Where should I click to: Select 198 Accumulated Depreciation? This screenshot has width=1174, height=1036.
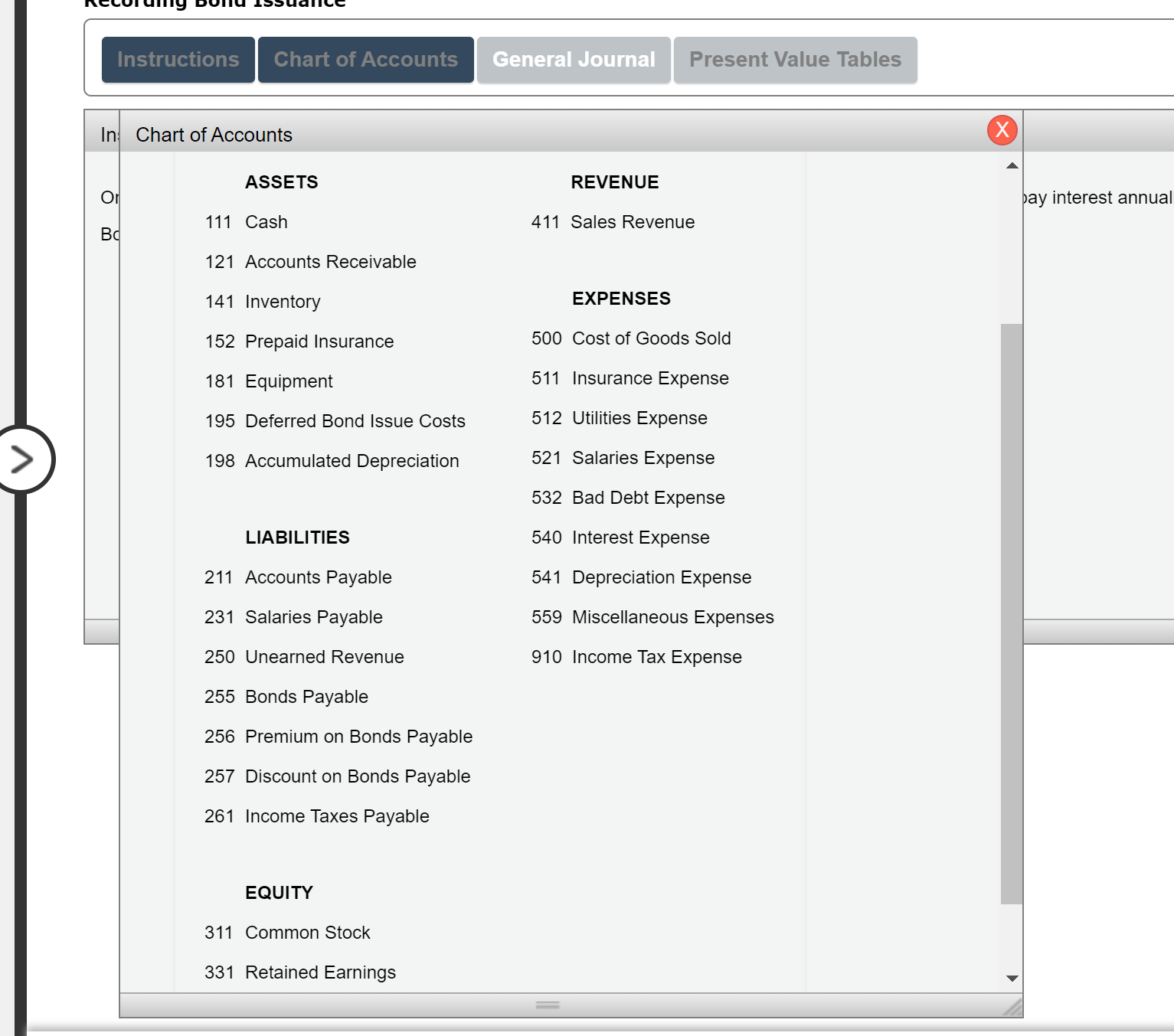332,461
